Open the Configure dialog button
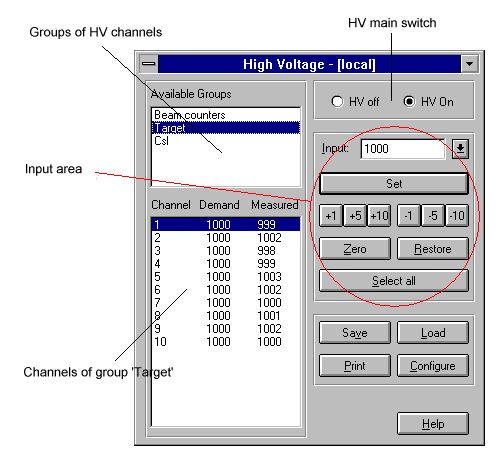This screenshot has width=500, height=450. pyautogui.click(x=433, y=366)
